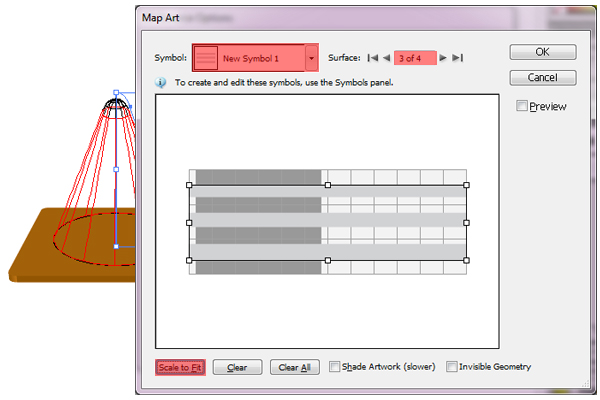600x400 pixels.
Task: Click the bottom anchor point at cone base
Action: 116,247
